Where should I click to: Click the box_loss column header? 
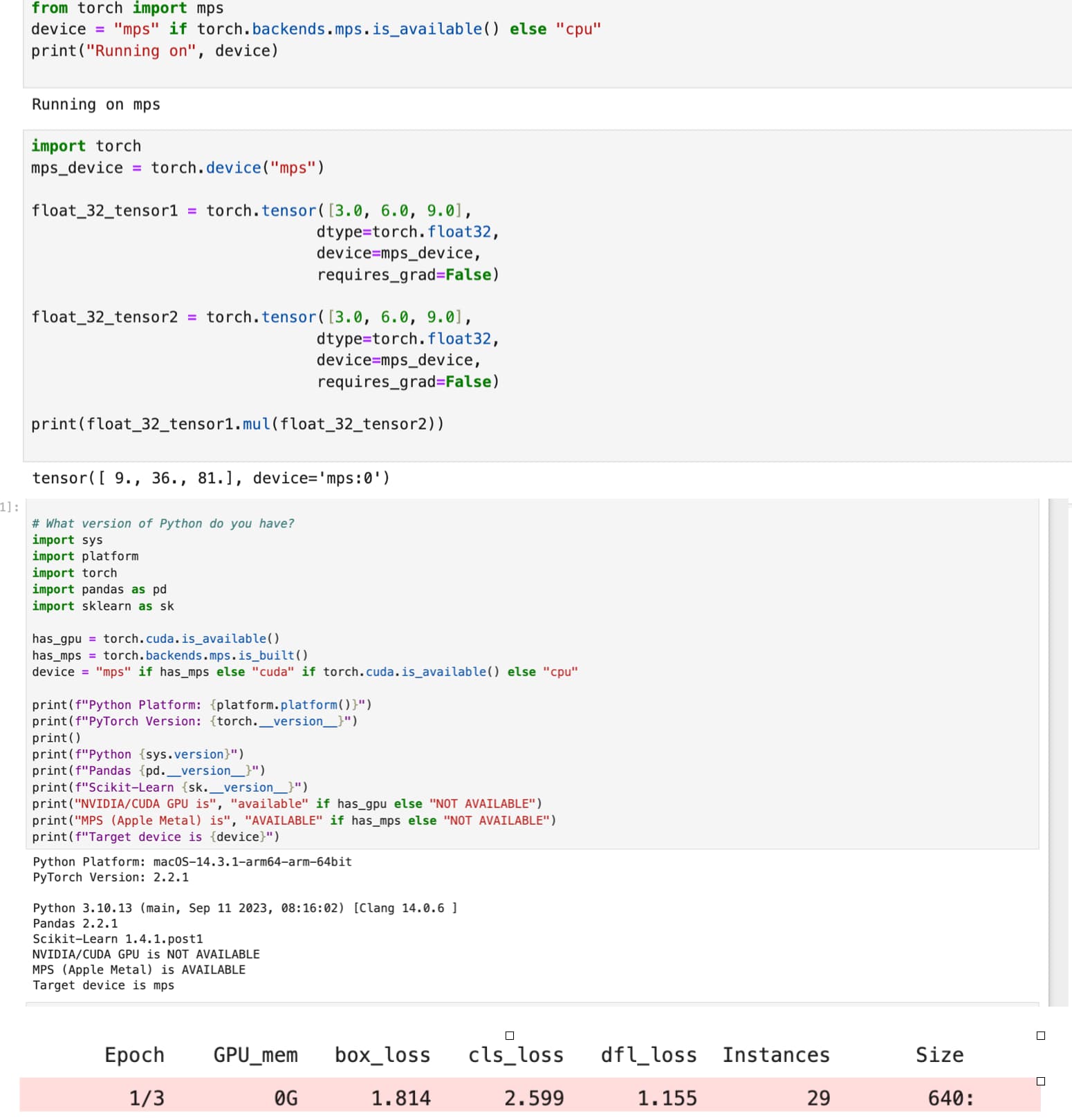382,1055
